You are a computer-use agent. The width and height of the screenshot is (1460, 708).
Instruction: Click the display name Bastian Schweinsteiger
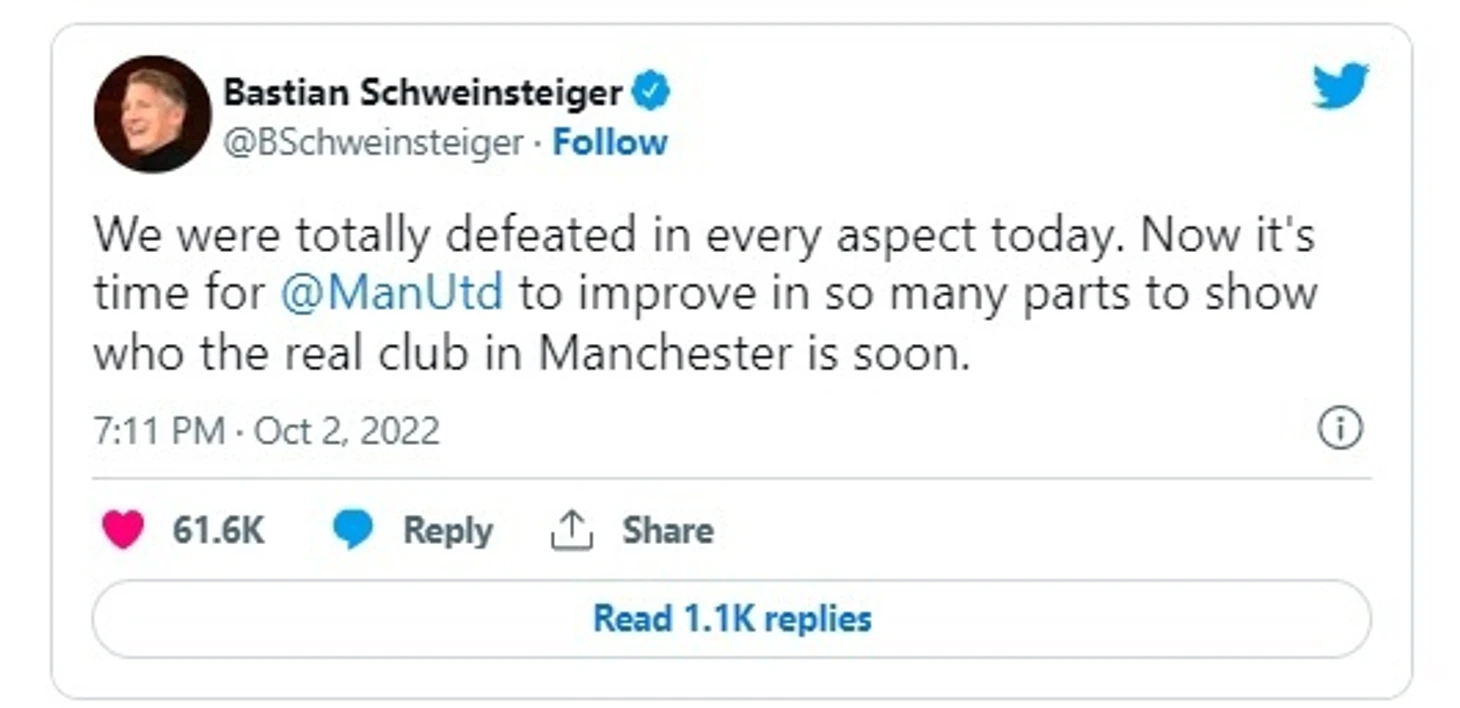click(x=422, y=93)
